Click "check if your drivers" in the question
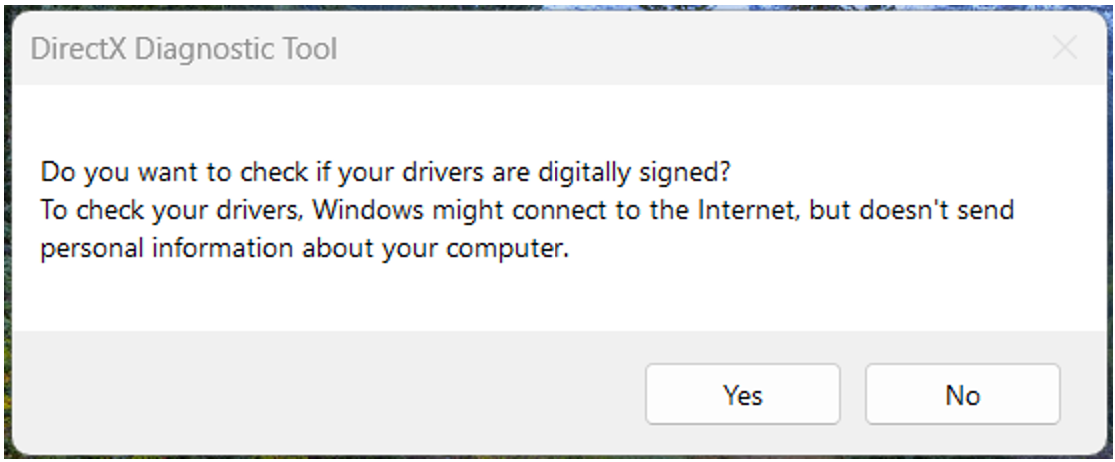The height and width of the screenshot is (462, 1115). [366, 172]
